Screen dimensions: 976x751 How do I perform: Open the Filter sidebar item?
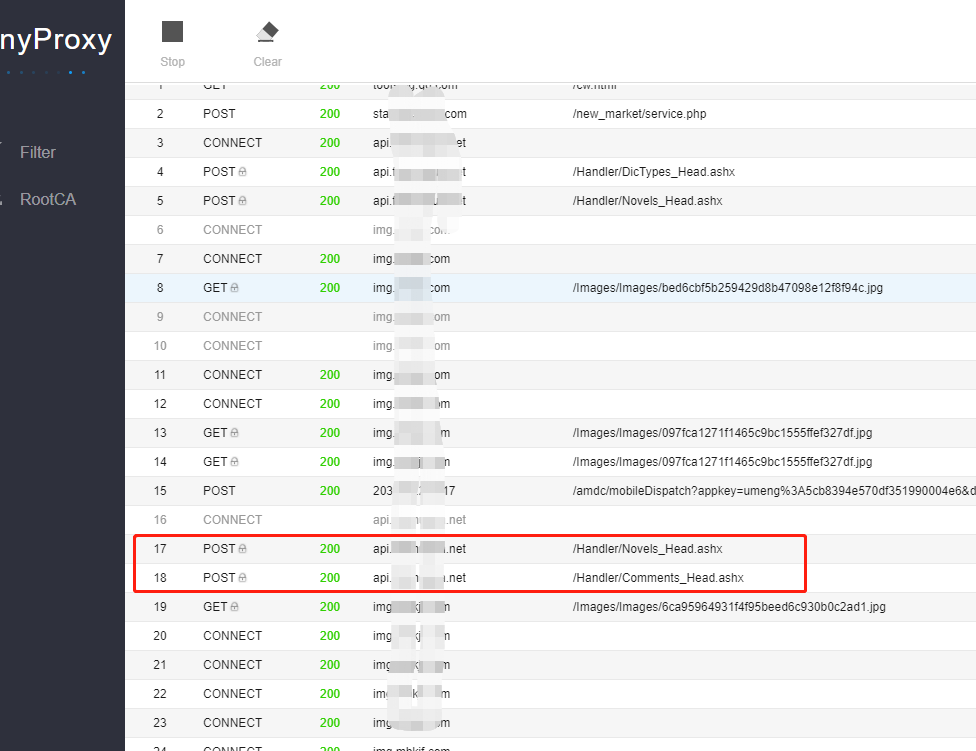(x=38, y=152)
